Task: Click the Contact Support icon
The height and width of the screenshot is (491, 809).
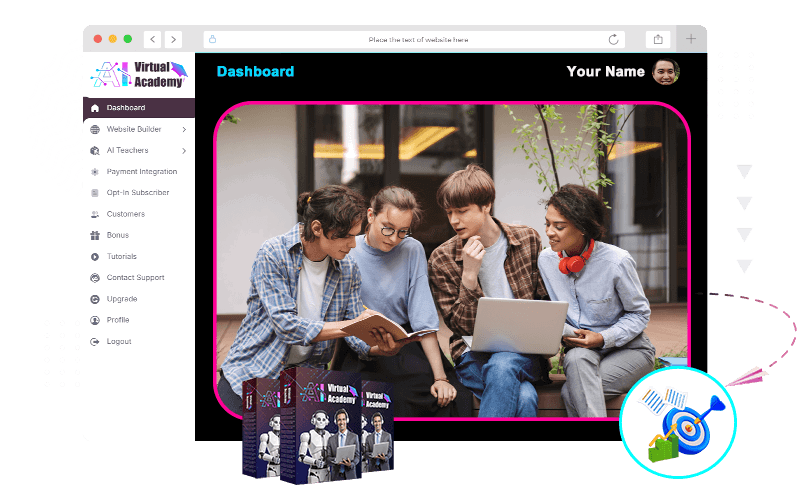Action: click(95, 278)
